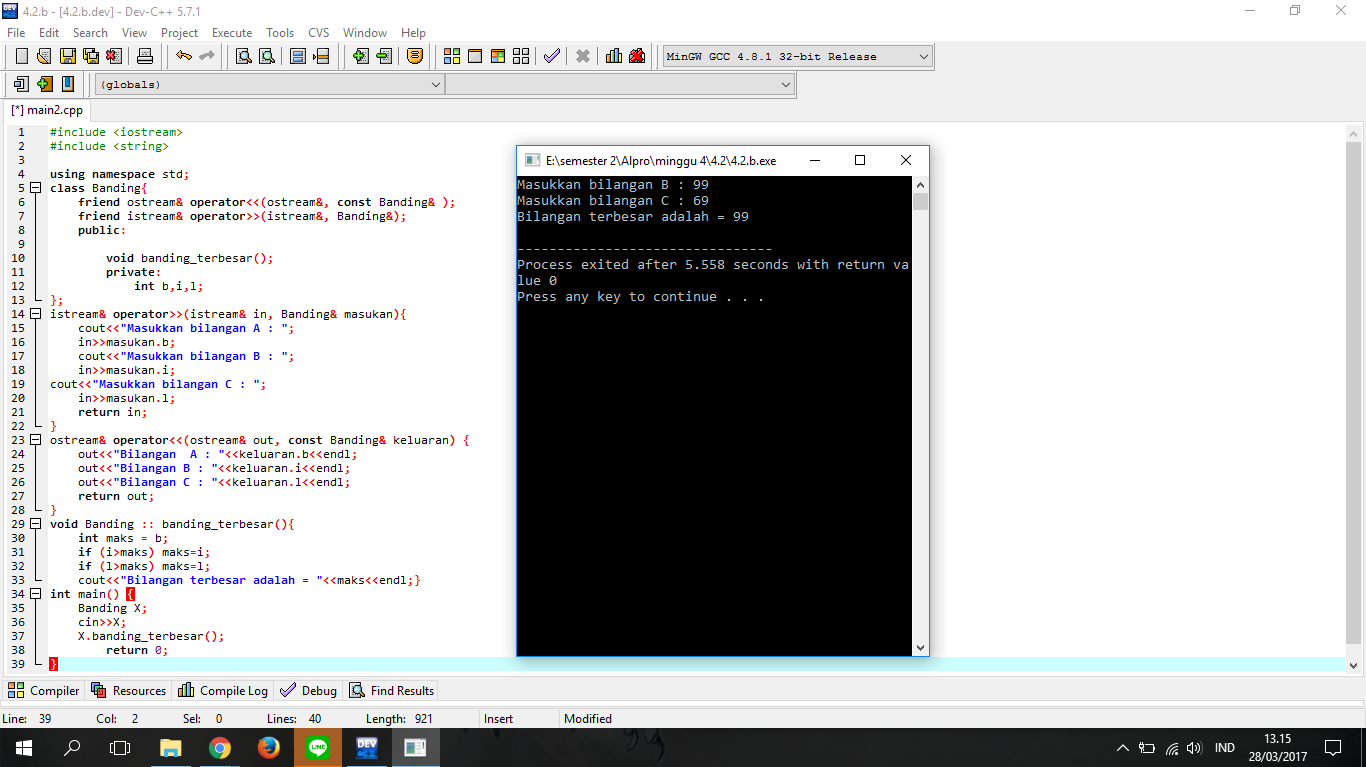1366x767 pixels.
Task: Close the file with the red X page icon
Action: click(x=114, y=56)
